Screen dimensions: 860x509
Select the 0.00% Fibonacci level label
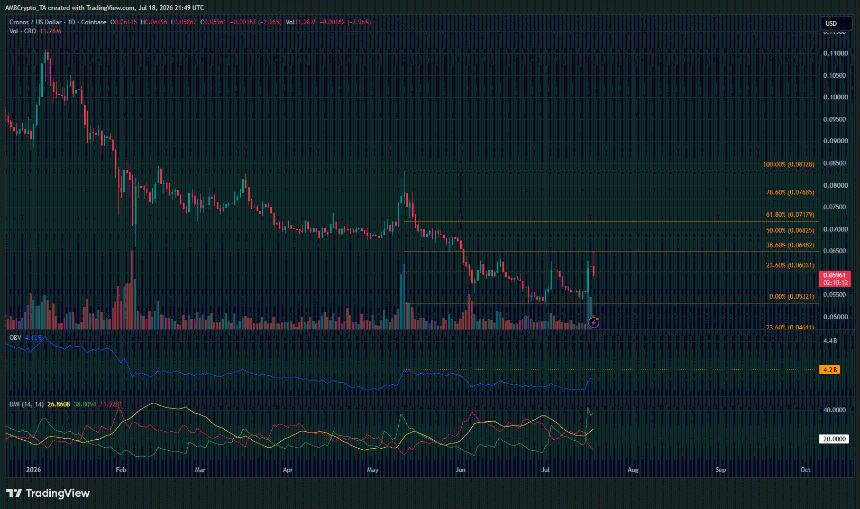[791, 297]
